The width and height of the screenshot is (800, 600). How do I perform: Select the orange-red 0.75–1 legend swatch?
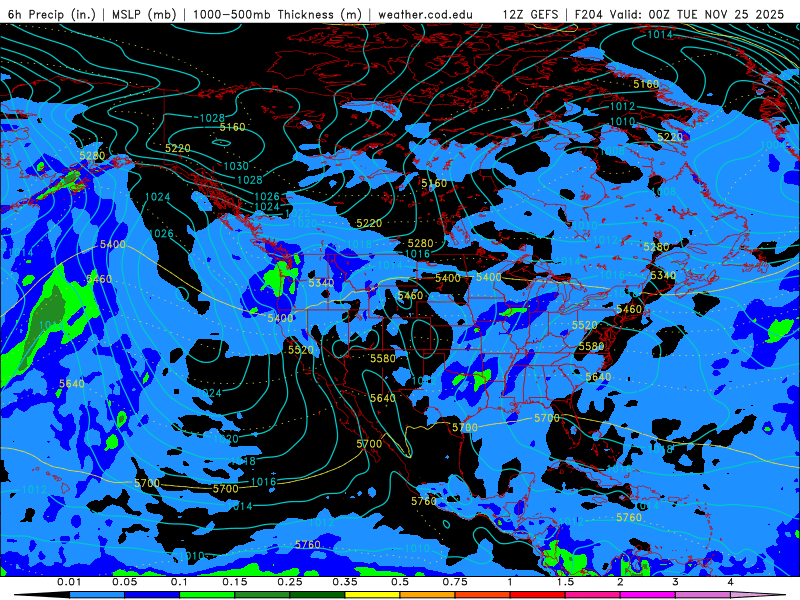pyautogui.click(x=483, y=595)
